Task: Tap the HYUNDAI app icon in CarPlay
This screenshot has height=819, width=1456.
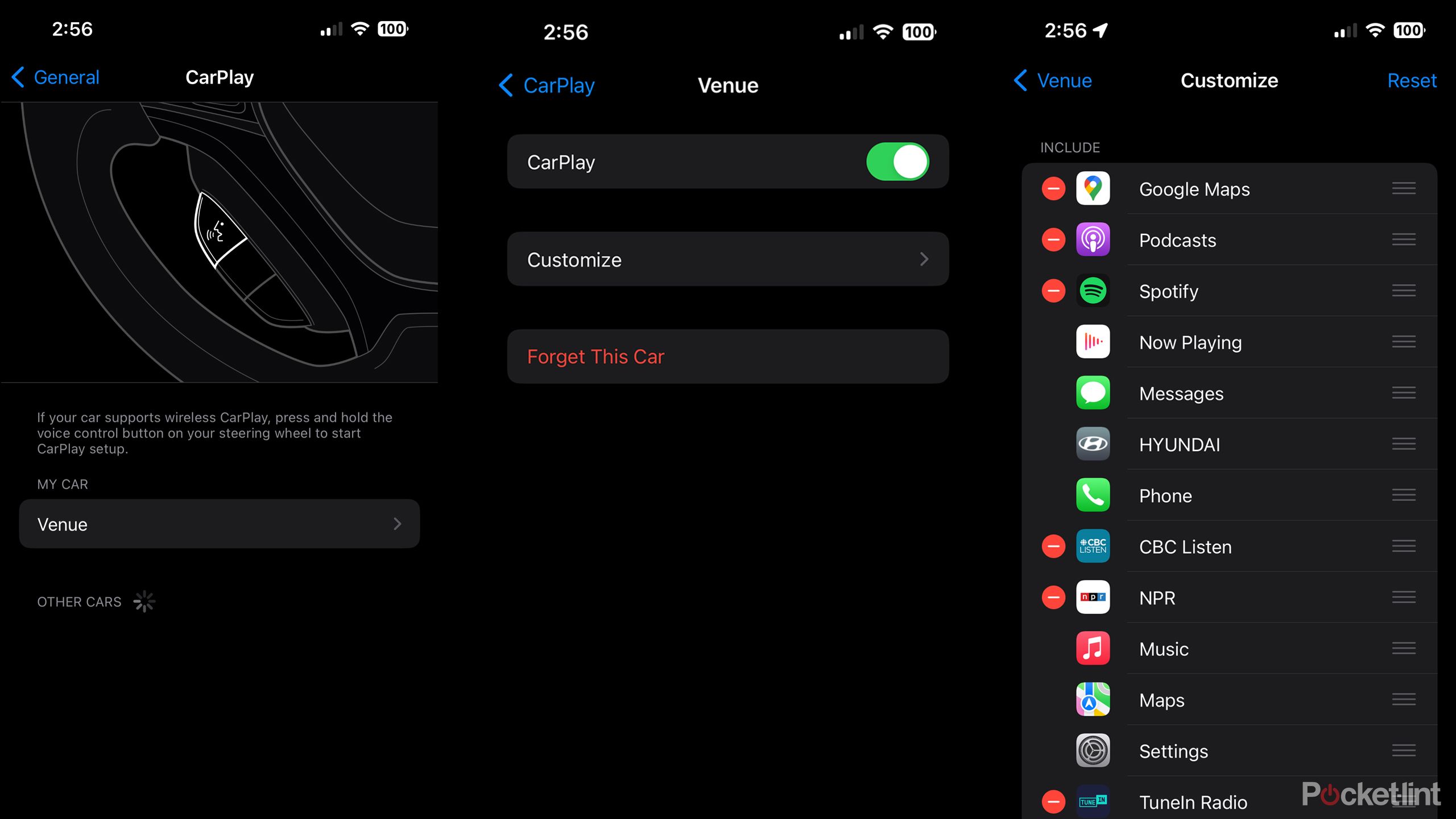Action: click(x=1094, y=444)
